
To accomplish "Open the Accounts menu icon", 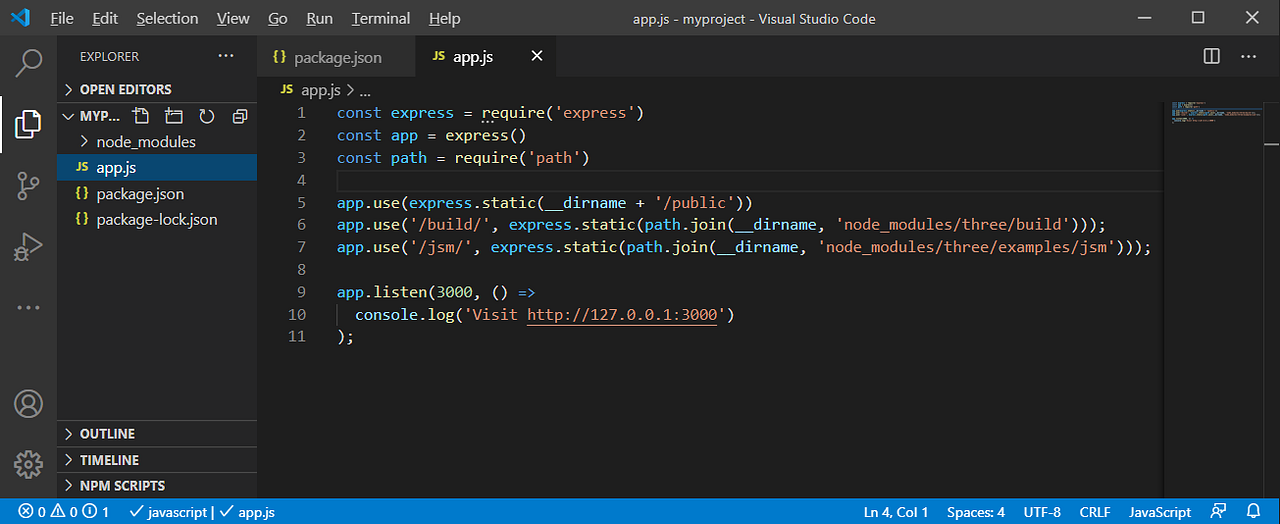I will coord(28,404).
